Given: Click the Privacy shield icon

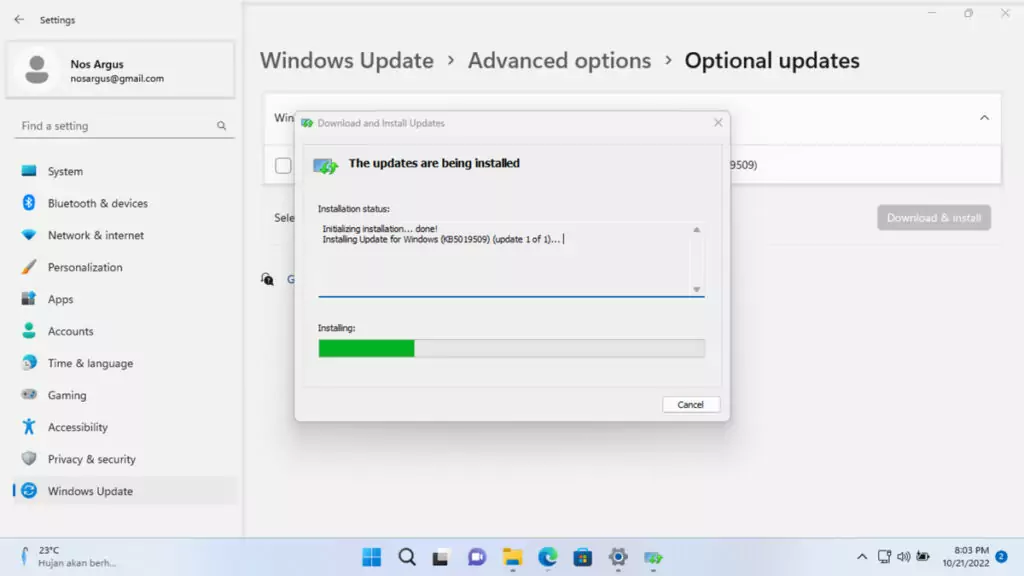Looking at the screenshot, I should (x=29, y=458).
